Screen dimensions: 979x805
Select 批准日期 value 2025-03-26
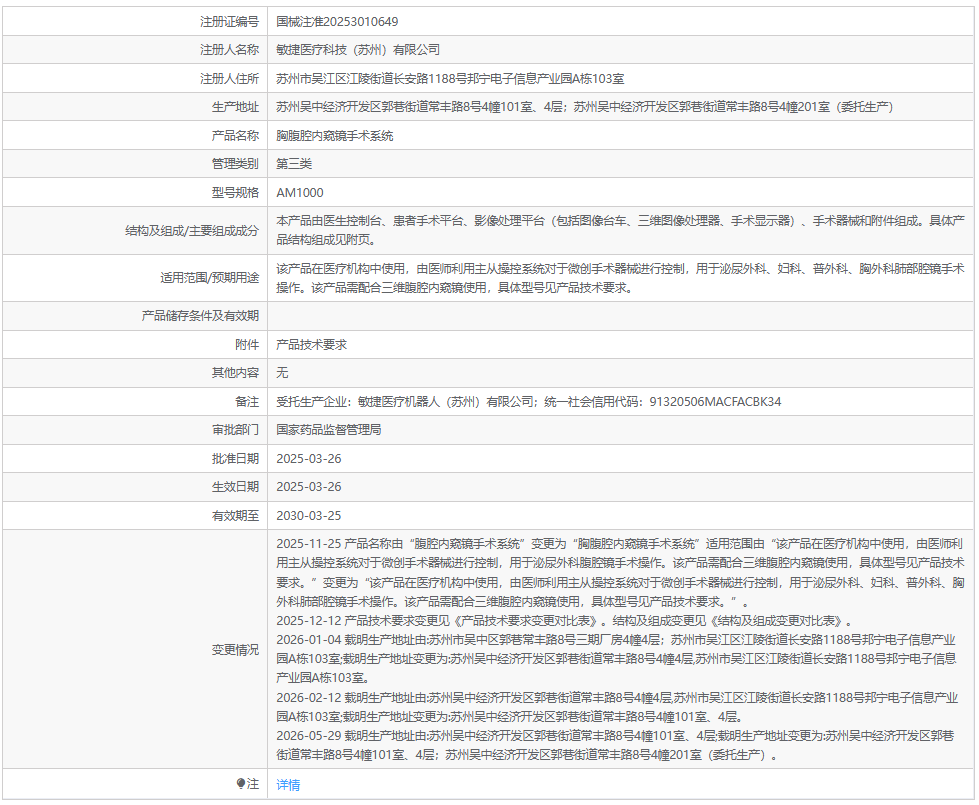tap(308, 458)
